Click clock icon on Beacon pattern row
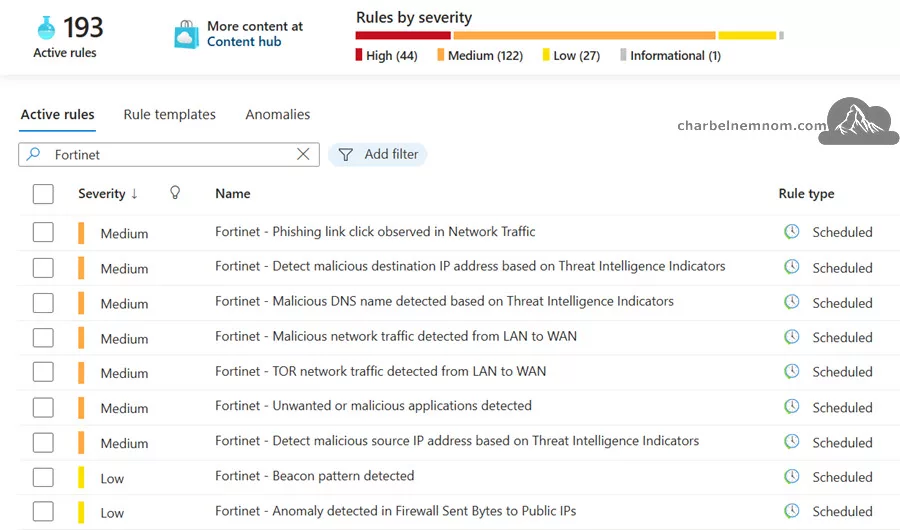The width and height of the screenshot is (900, 530). 792,477
